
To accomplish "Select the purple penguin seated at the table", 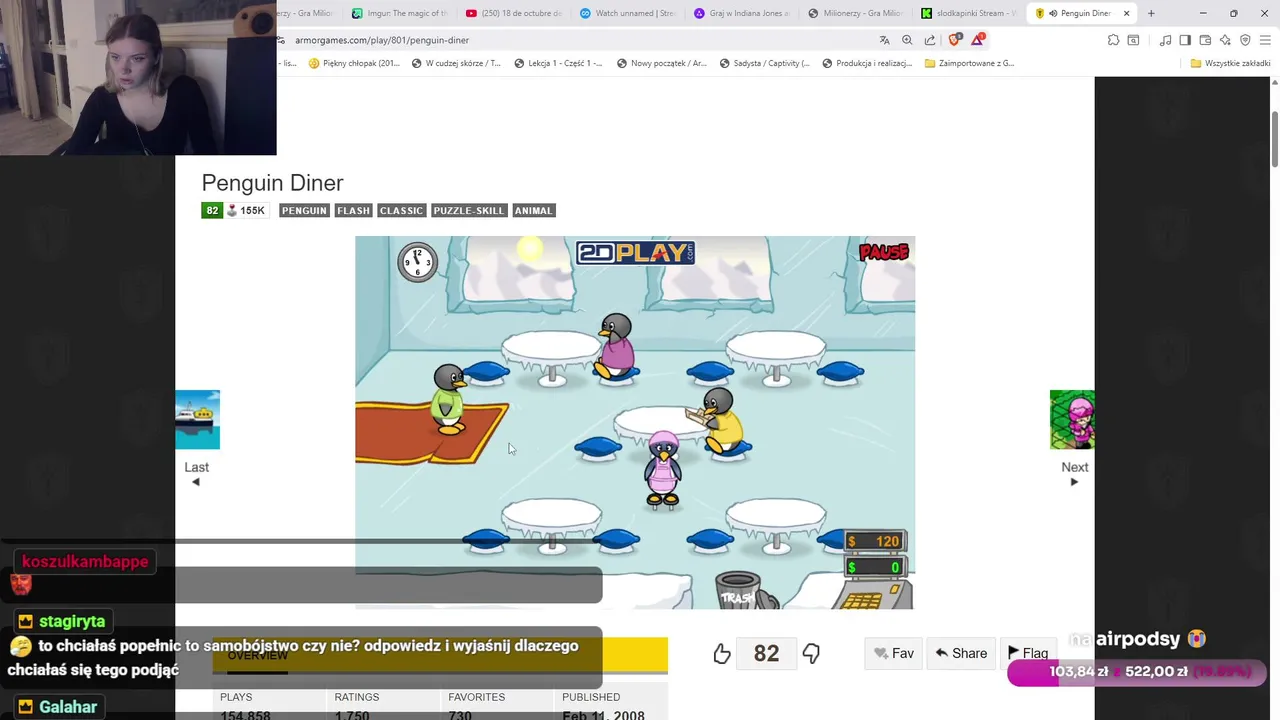I will [x=615, y=346].
